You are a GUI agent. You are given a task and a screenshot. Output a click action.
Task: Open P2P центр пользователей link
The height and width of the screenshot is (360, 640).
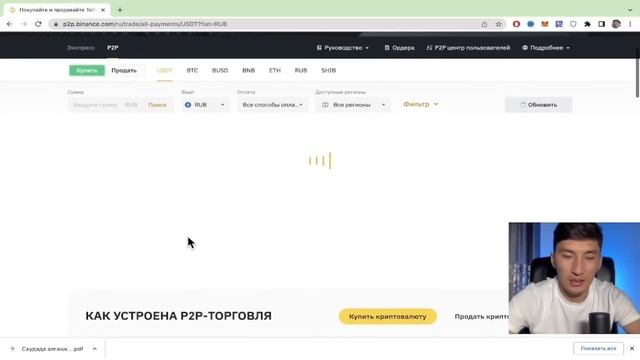468,48
